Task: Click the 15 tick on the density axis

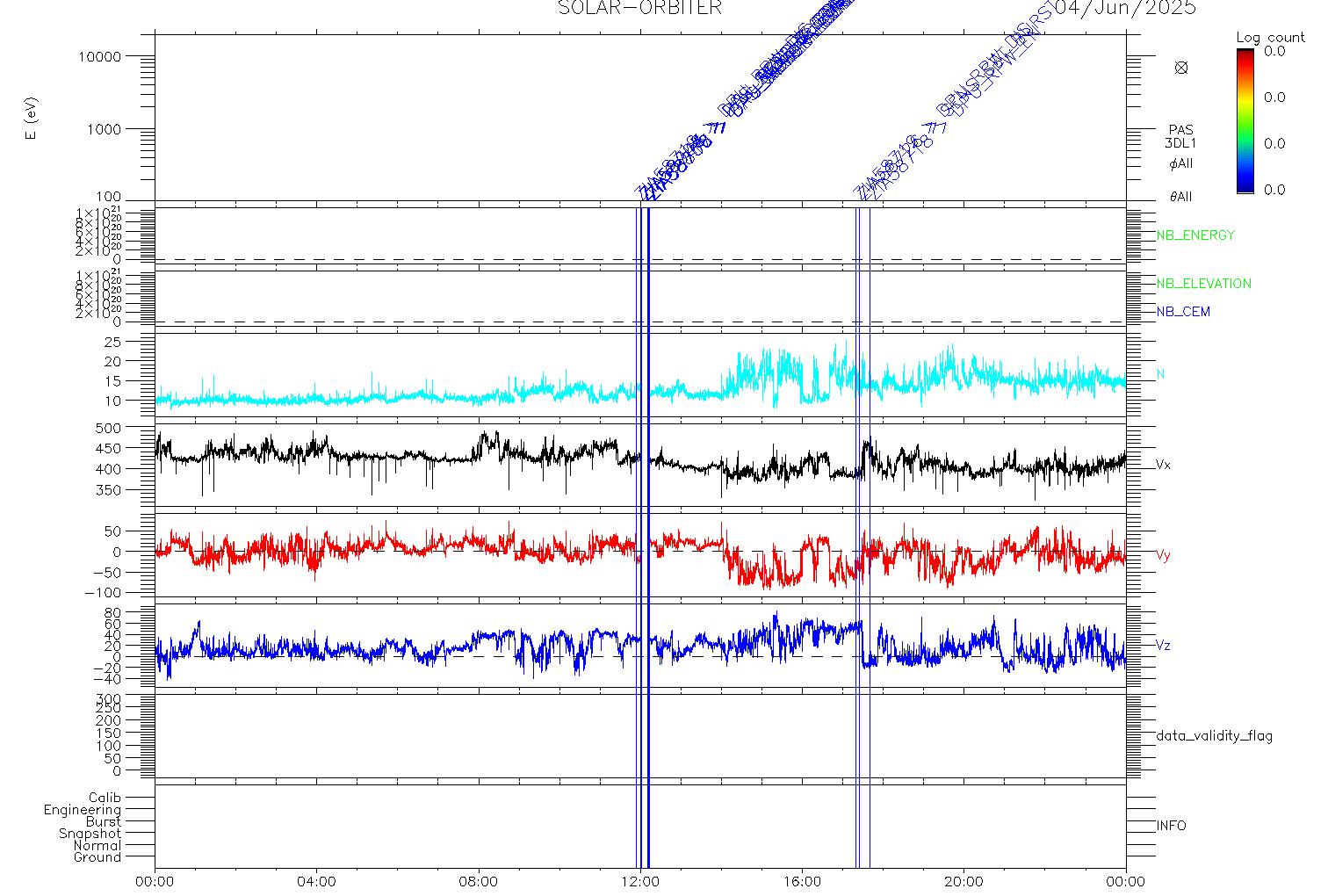Action: coord(115,380)
